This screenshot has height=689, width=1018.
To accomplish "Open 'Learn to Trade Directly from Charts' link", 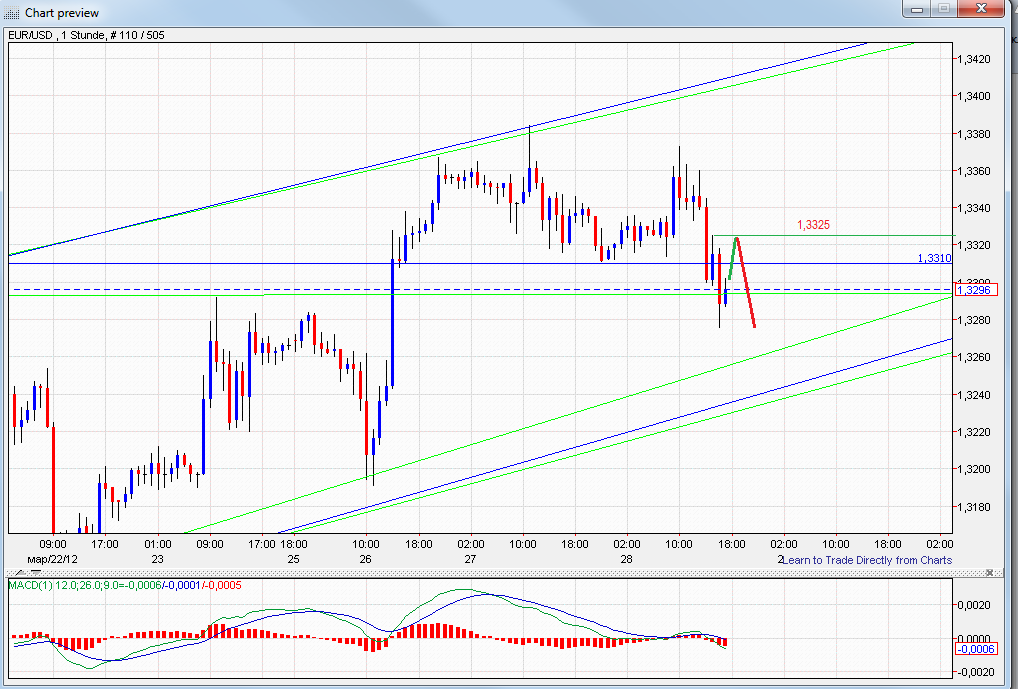I will [867, 560].
